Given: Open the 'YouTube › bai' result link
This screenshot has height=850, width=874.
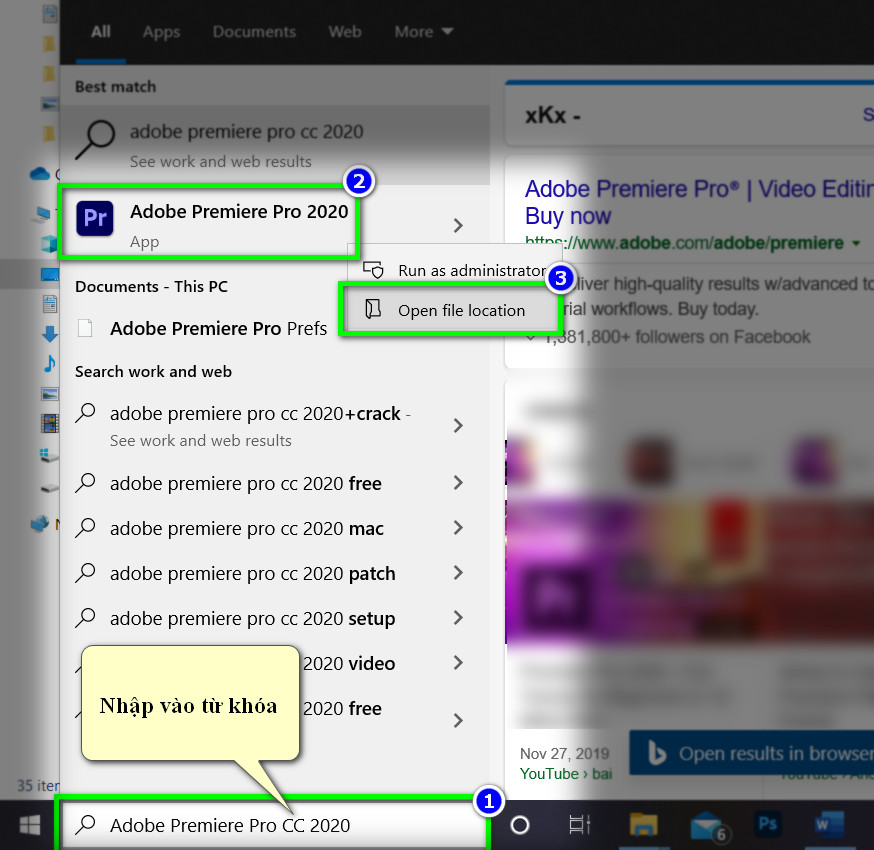Looking at the screenshot, I should [x=566, y=774].
